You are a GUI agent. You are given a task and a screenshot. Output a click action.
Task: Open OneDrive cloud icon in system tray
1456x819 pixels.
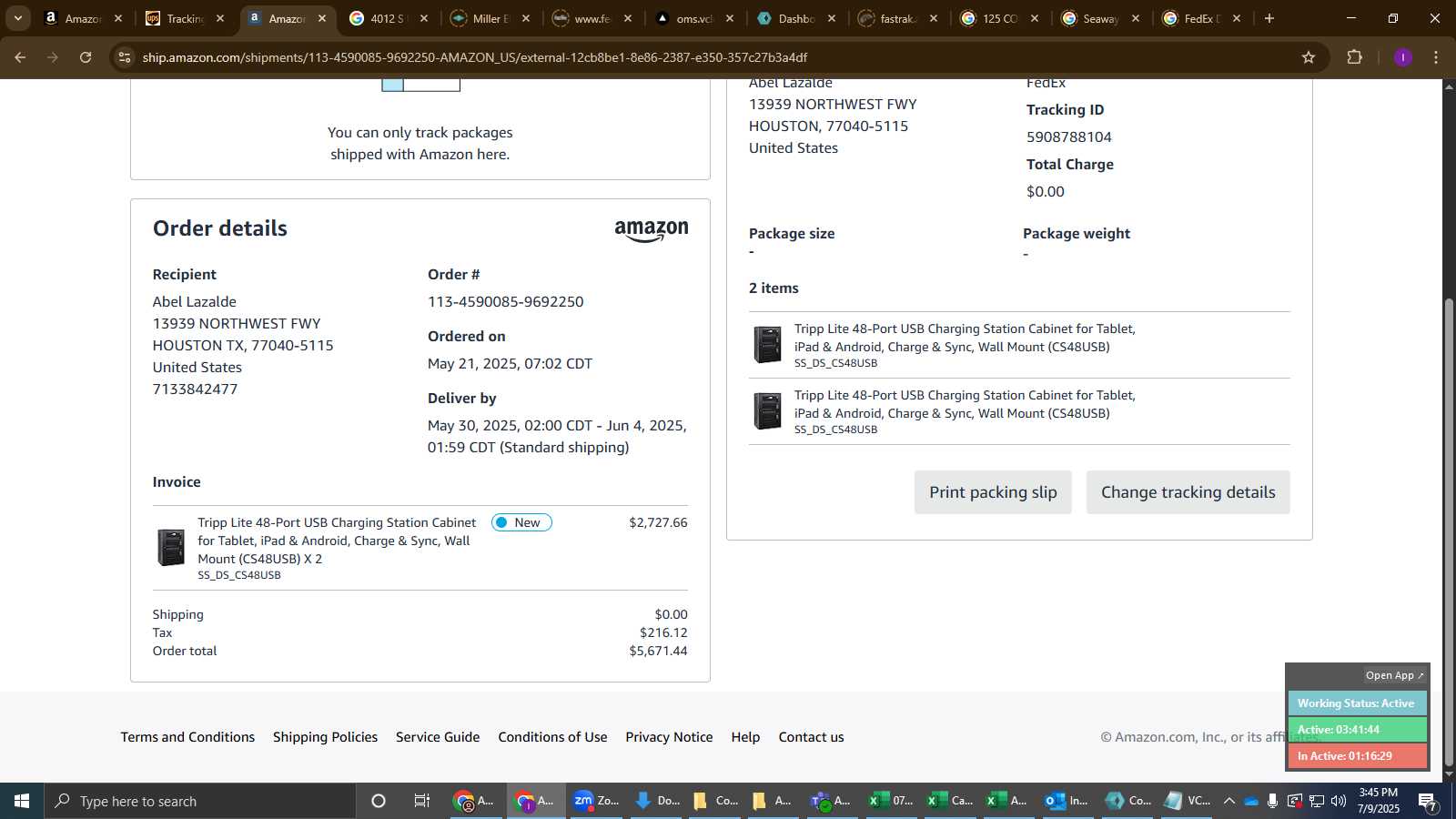coord(1251,801)
